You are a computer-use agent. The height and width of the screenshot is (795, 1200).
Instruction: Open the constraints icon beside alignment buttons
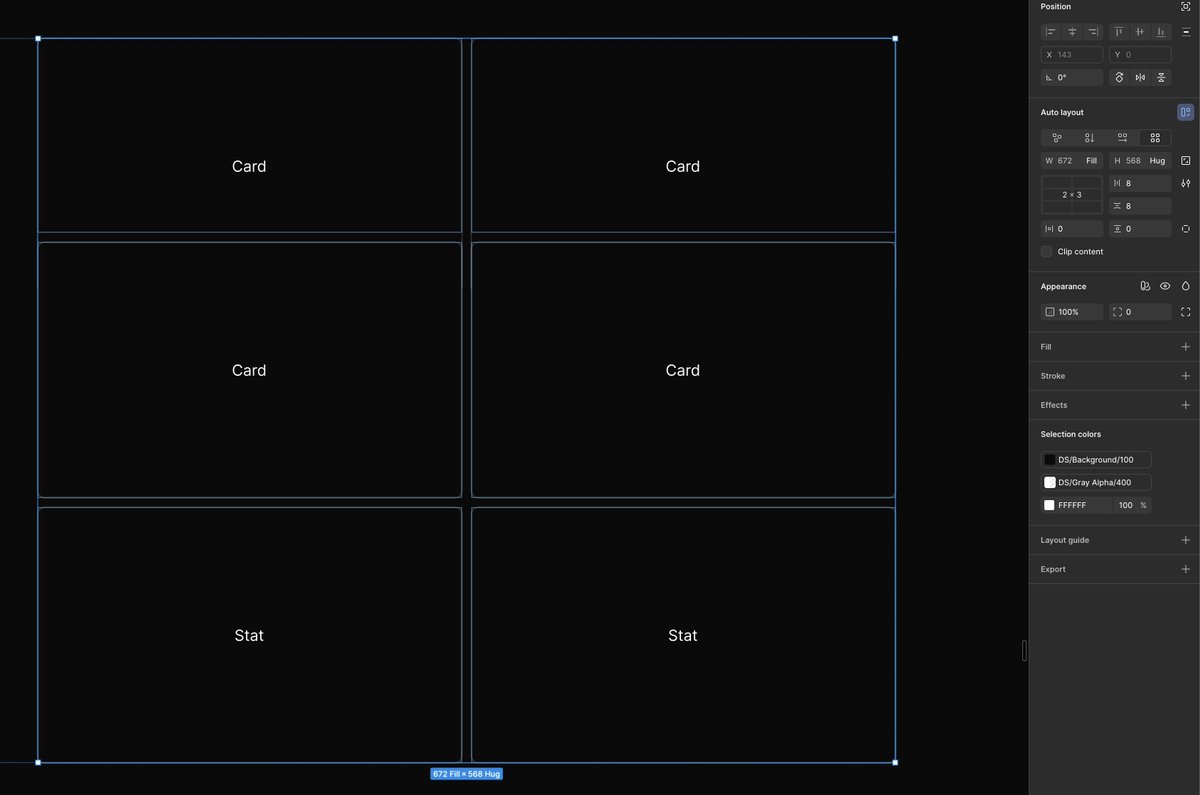click(x=1186, y=32)
